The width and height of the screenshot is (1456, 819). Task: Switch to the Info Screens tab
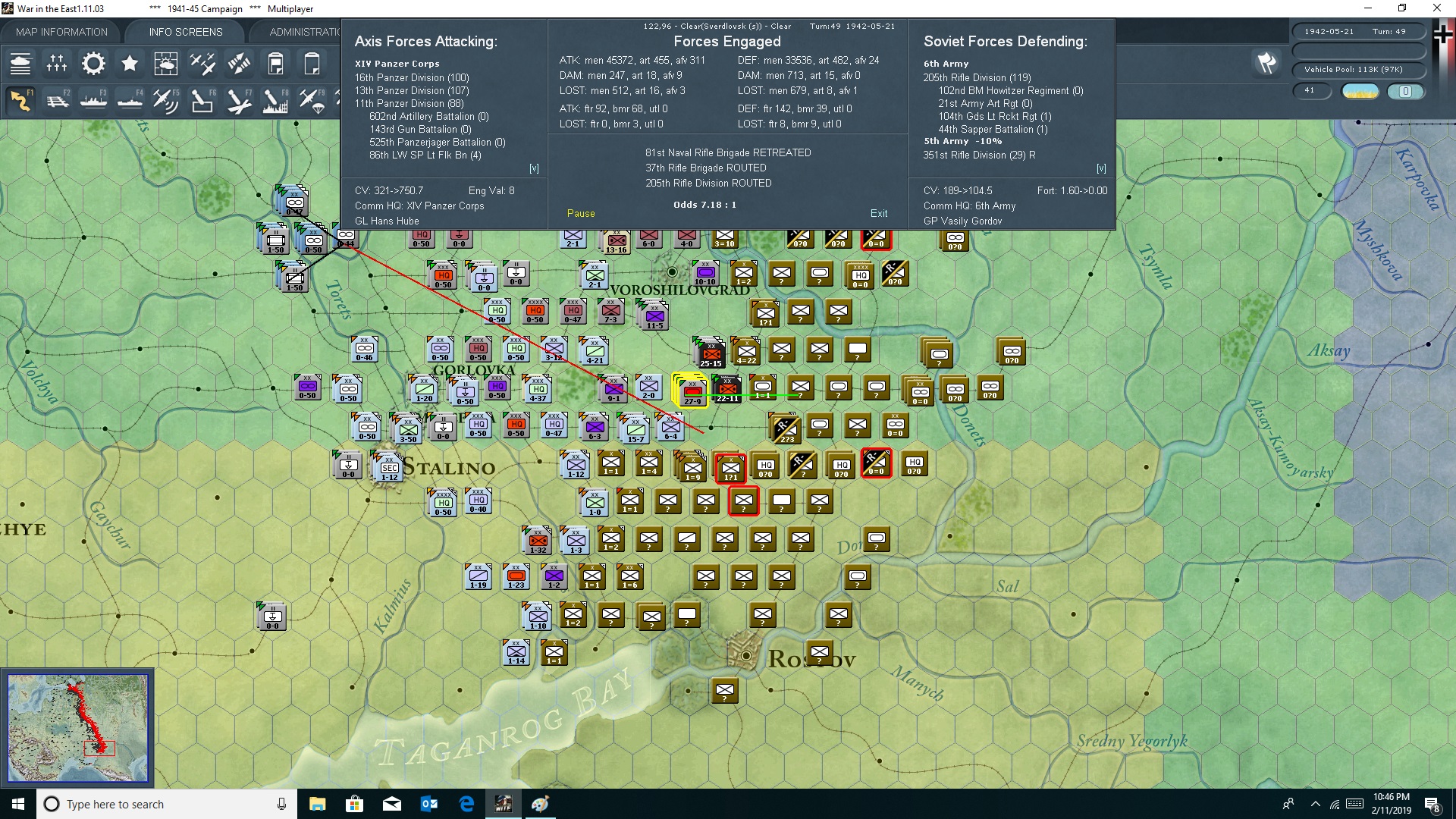point(186,32)
